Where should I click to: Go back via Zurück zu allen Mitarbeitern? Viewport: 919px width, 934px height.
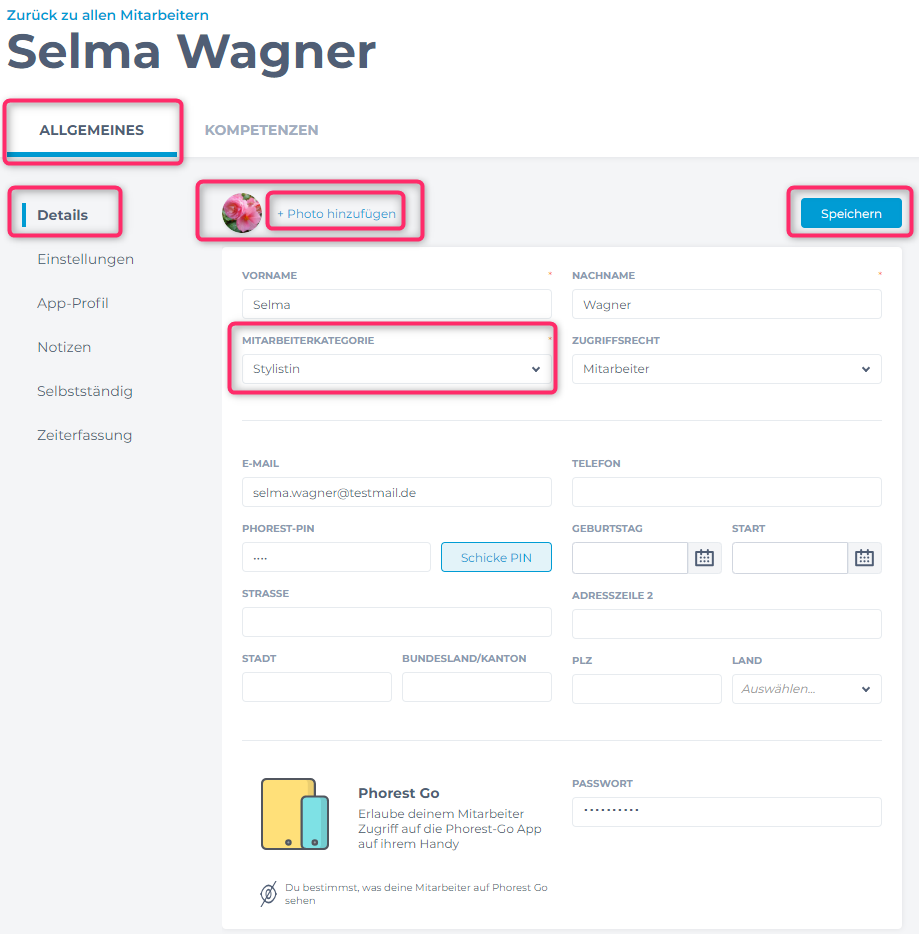point(108,15)
